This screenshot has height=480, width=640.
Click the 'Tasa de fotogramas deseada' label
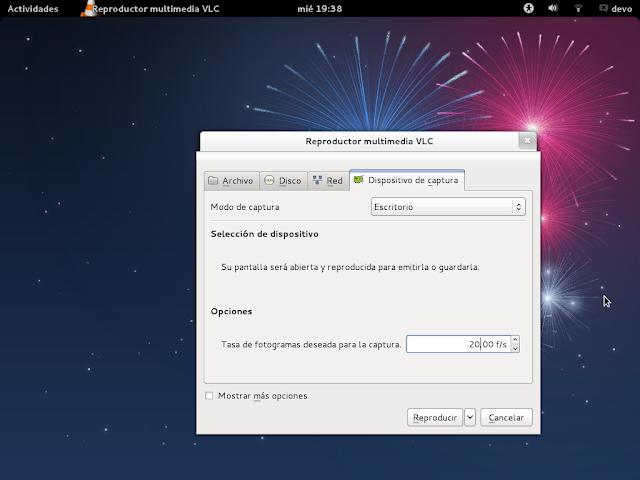pos(311,344)
